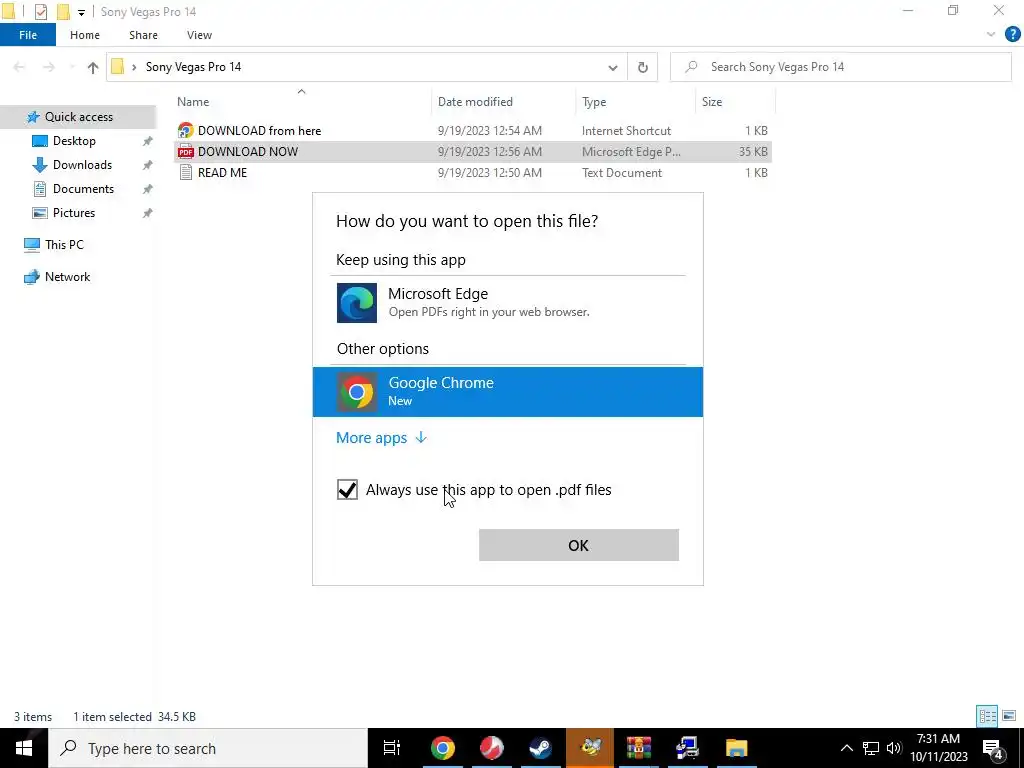
Task: Uncheck Always use this app for .pdf files
Action: 347,489
